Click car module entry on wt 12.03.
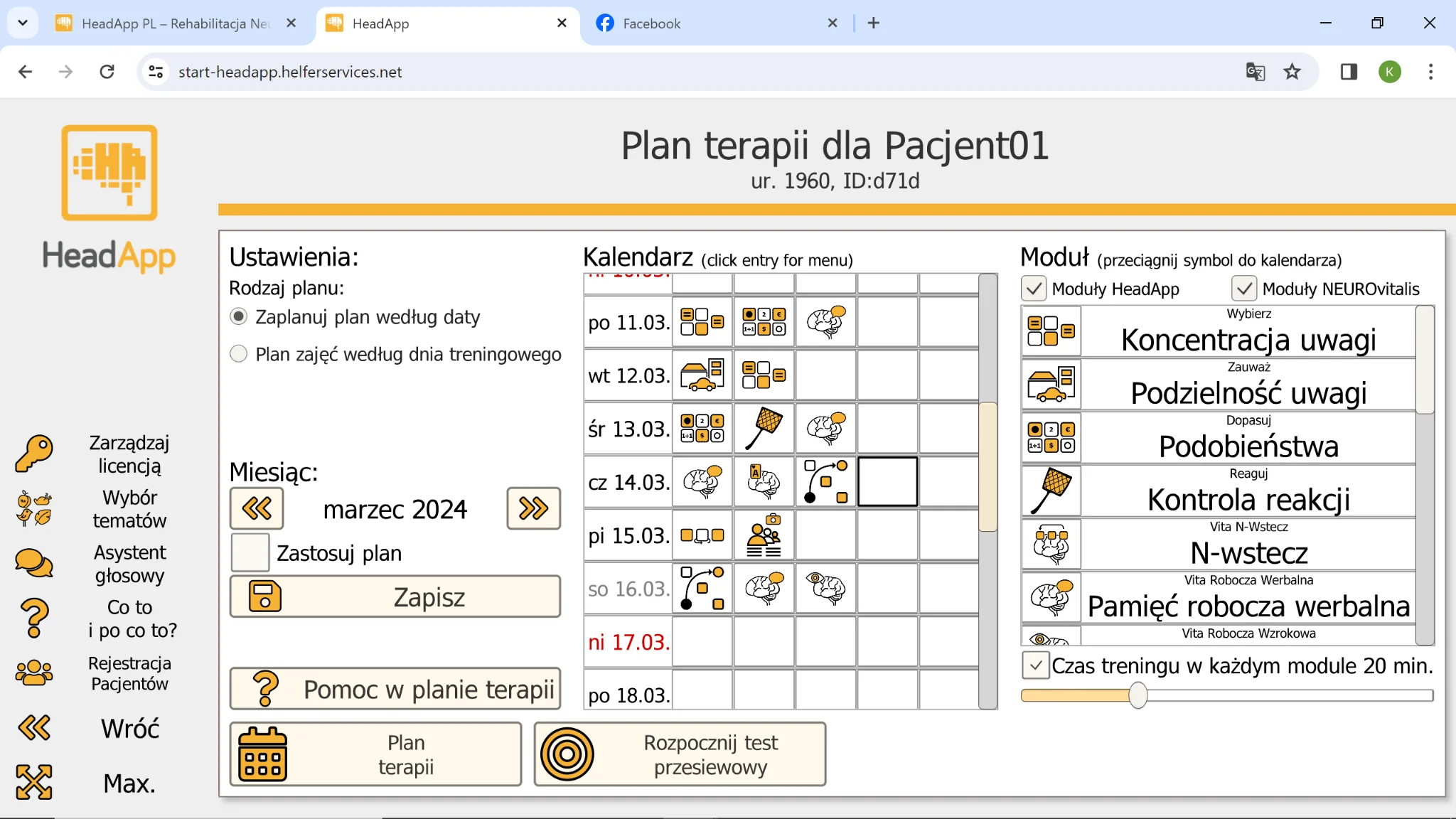This screenshot has height=819, width=1456. pyautogui.click(x=702, y=375)
